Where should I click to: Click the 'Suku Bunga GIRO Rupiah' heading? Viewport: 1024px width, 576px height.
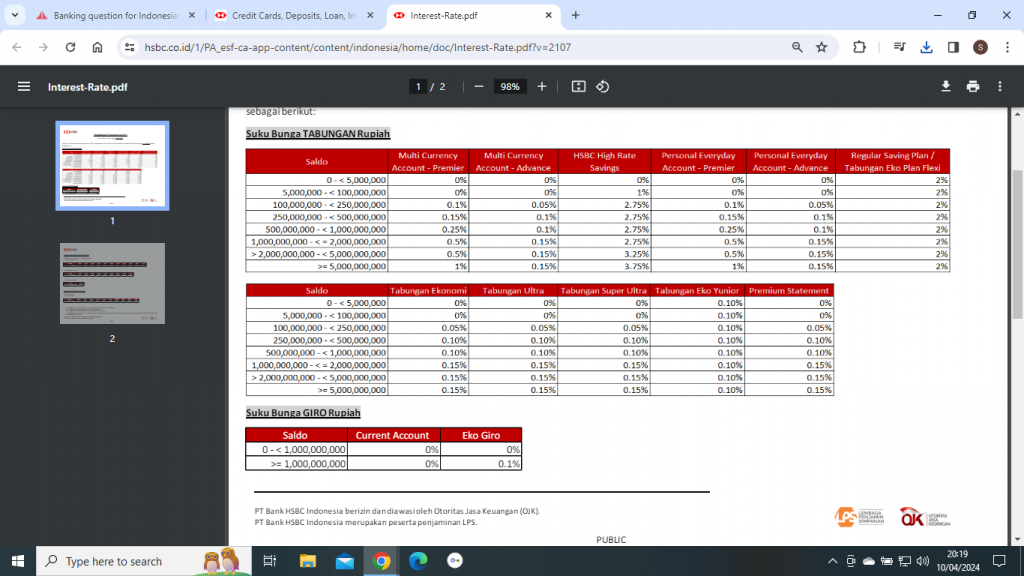pos(303,412)
